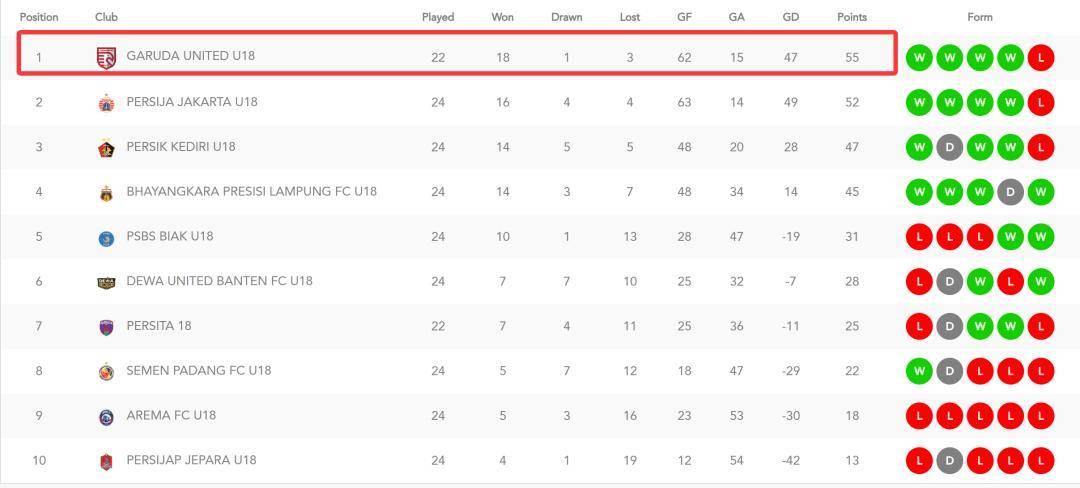Image resolution: width=1080 pixels, height=488 pixels.
Task: Sort table by Points column header
Action: tap(852, 17)
